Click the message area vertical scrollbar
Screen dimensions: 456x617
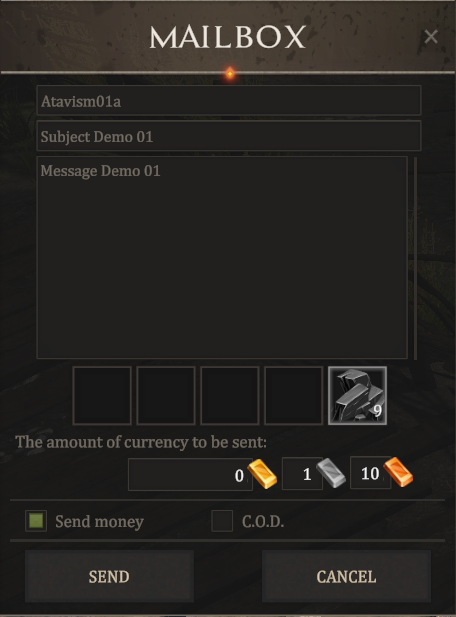click(415, 258)
